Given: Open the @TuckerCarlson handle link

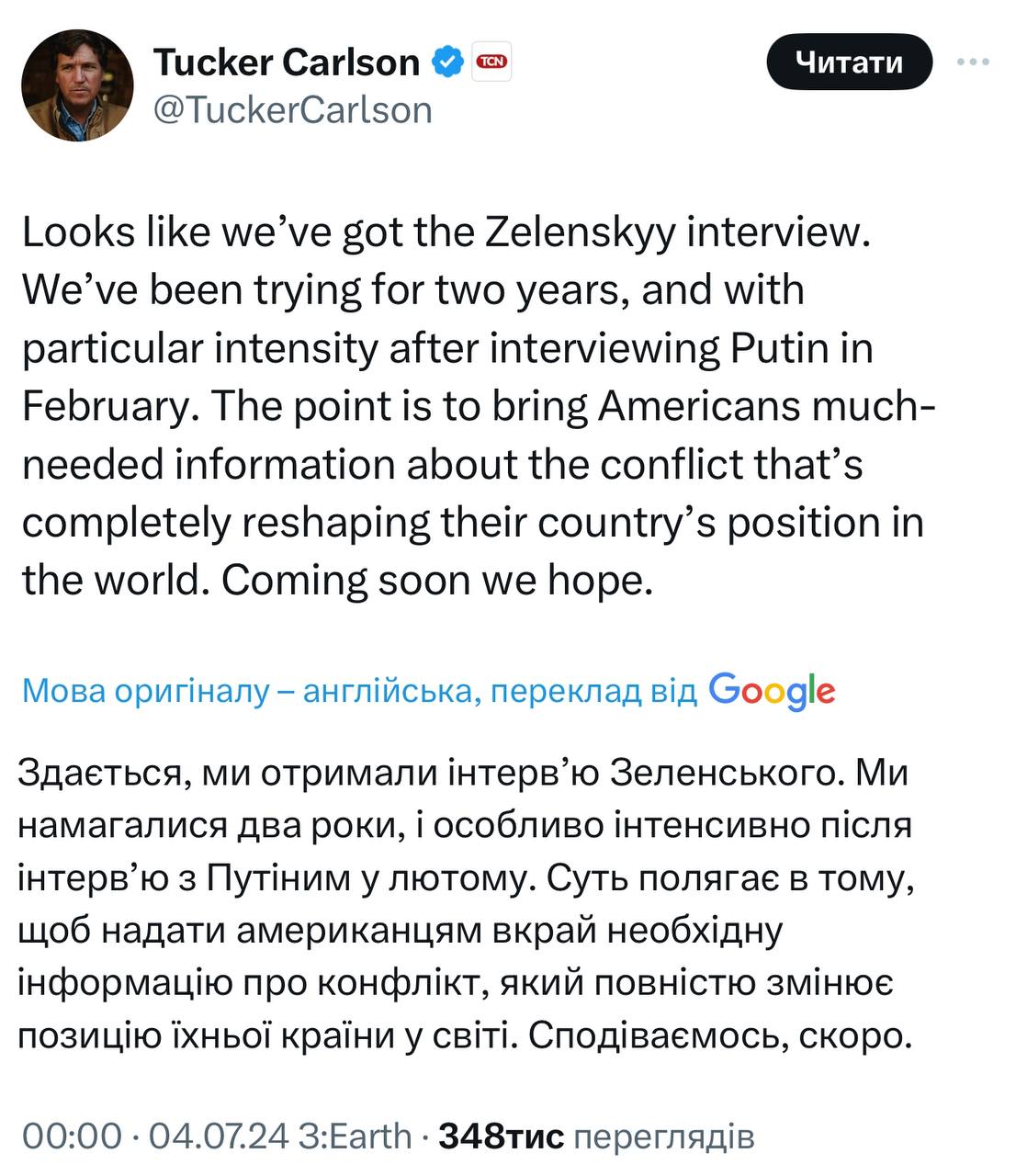Looking at the screenshot, I should coord(292,109).
